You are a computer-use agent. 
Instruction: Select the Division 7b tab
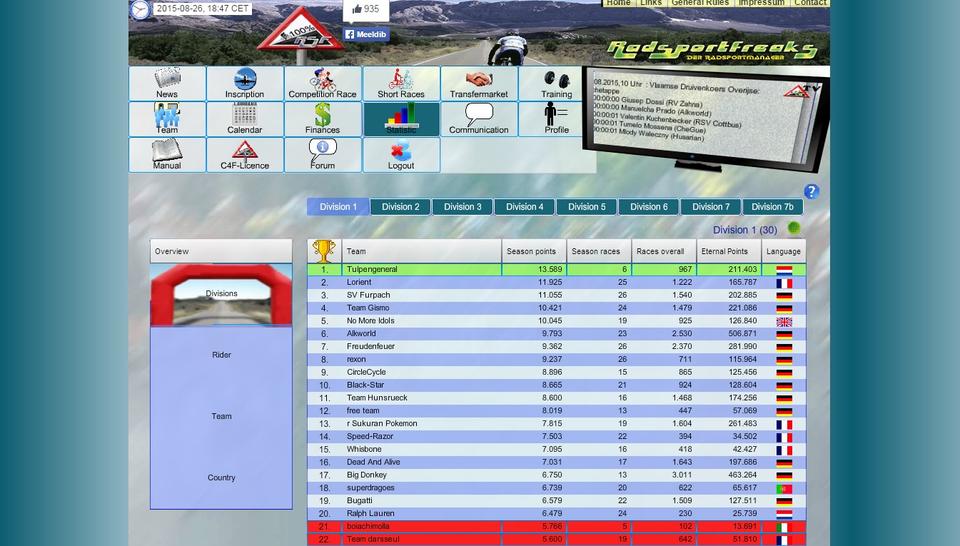coord(772,207)
